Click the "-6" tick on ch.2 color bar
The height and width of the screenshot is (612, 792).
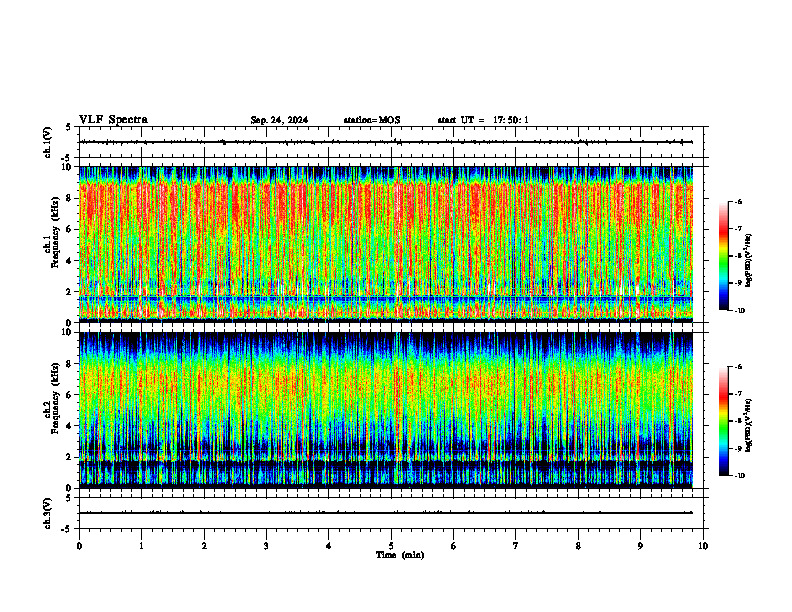click(x=739, y=367)
